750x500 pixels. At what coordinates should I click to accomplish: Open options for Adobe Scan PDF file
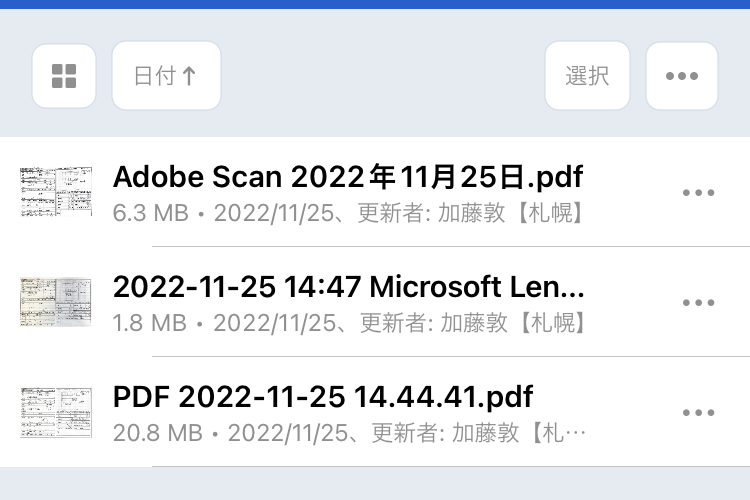pyautogui.click(x=698, y=193)
